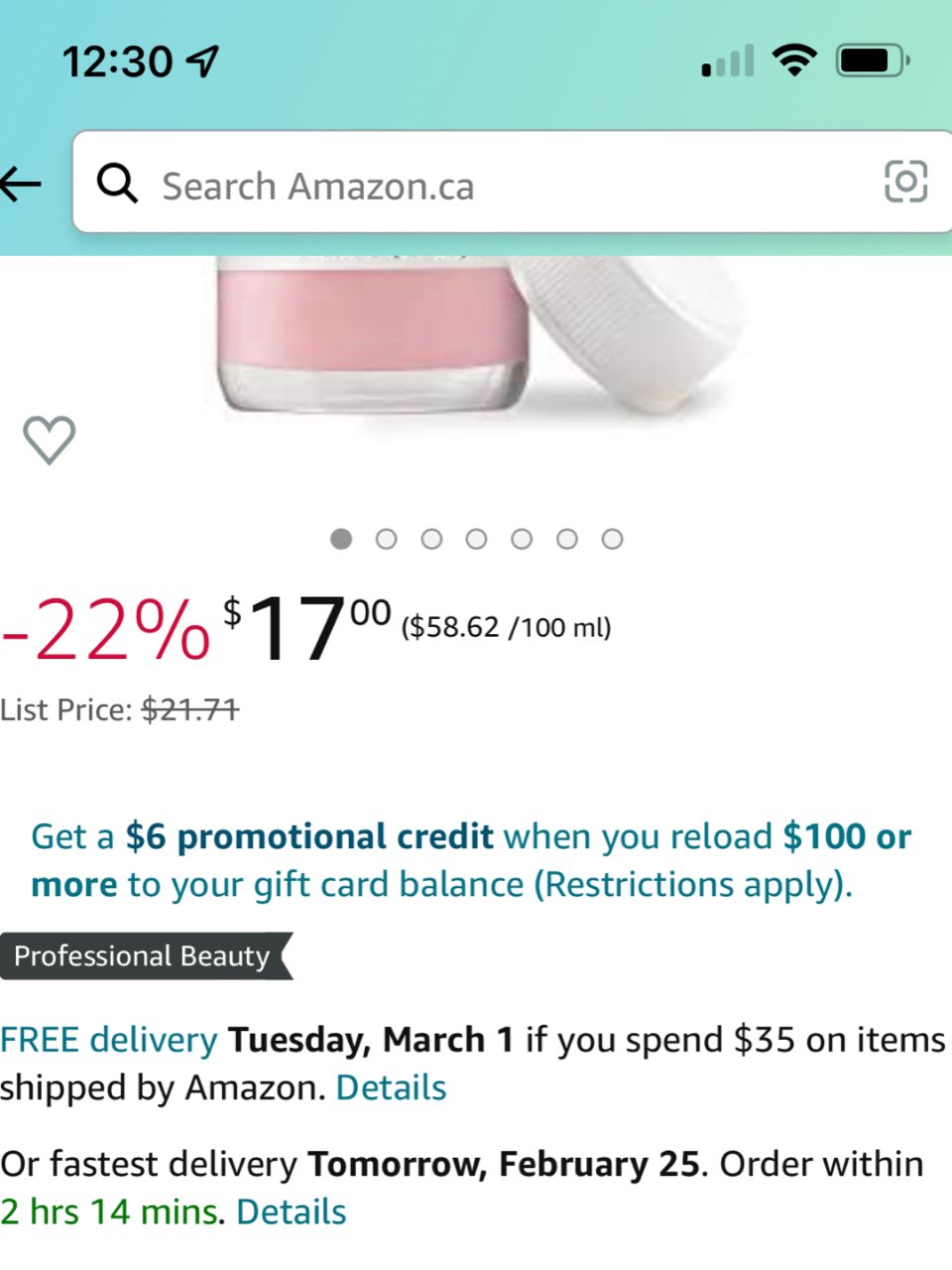Tap the cellular signal bars icon

[x=728, y=62]
